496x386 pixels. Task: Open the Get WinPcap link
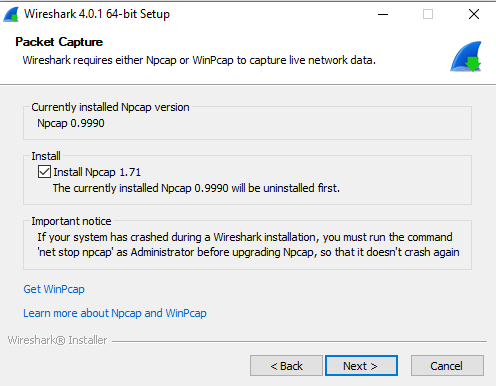coord(54,289)
